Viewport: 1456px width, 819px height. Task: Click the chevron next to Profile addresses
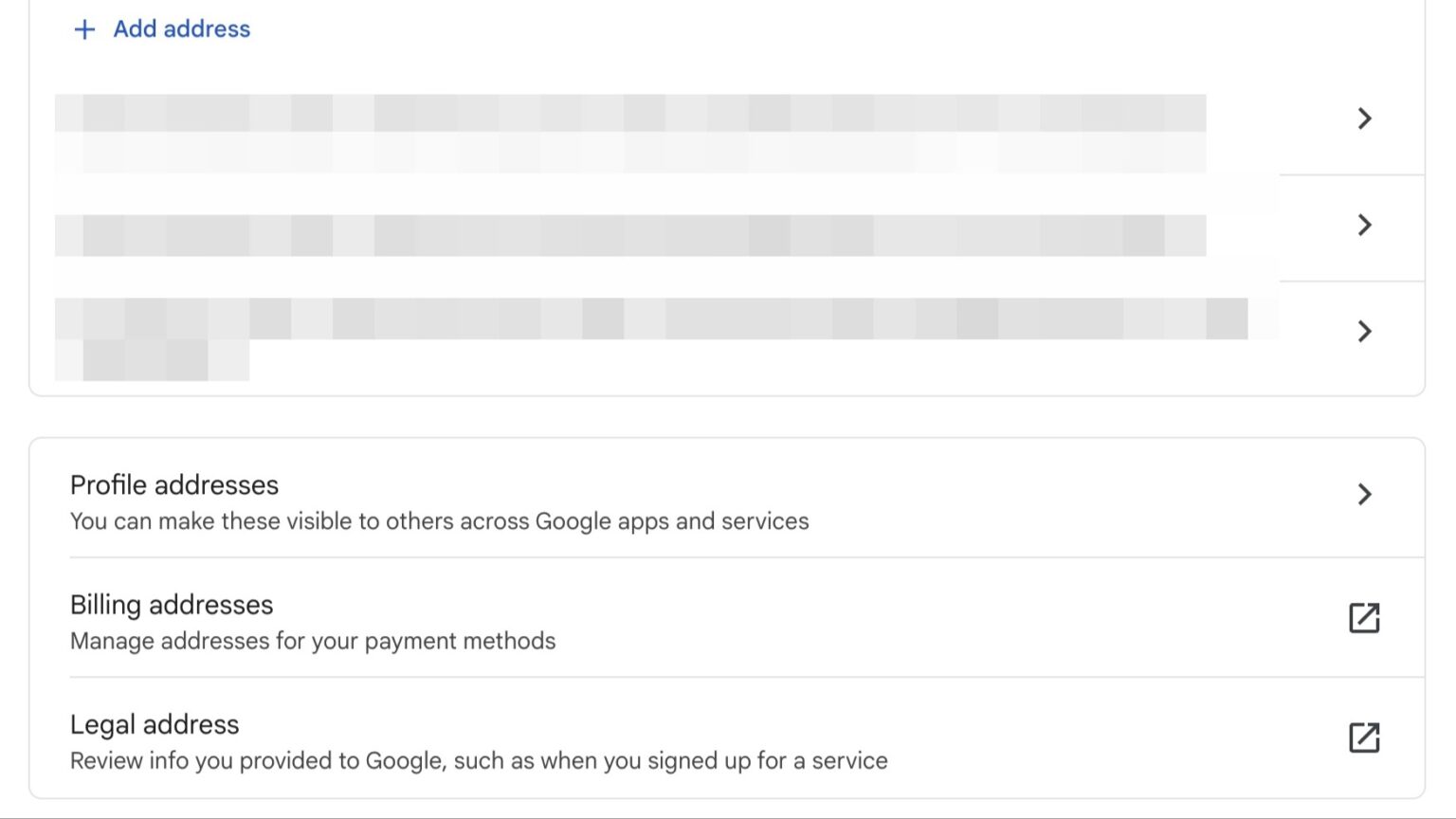(1364, 494)
